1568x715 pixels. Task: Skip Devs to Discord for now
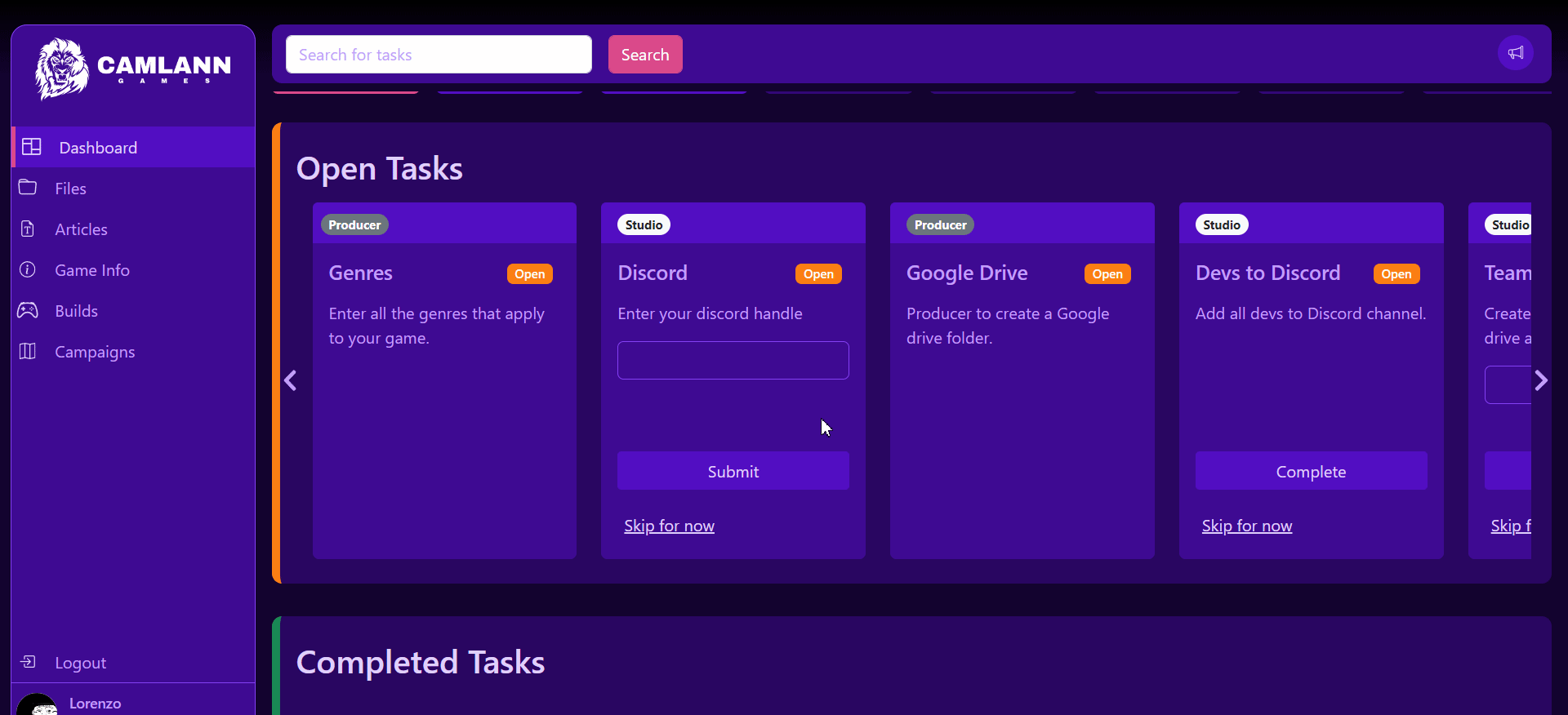[x=1247, y=526]
